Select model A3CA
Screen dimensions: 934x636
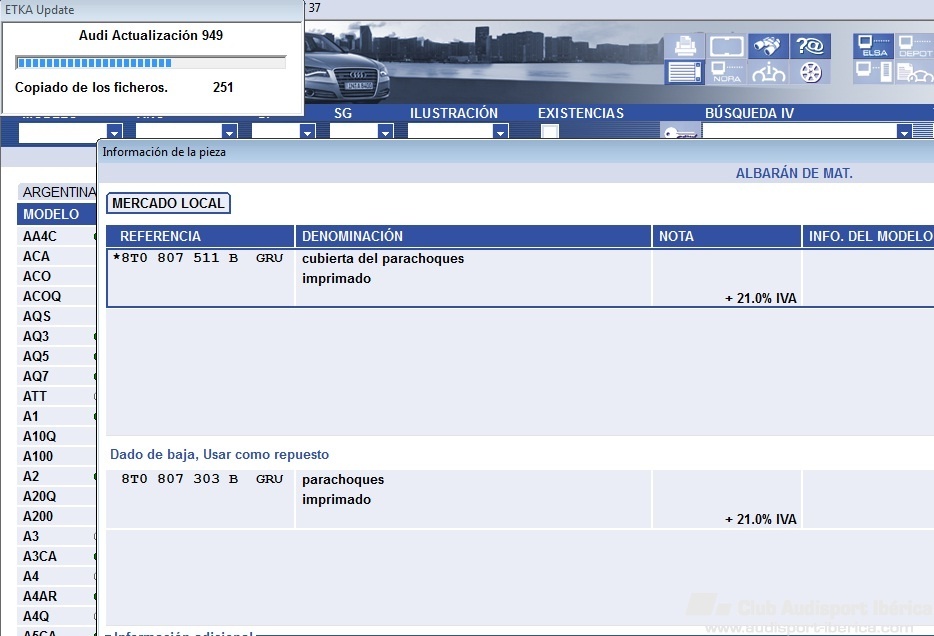coord(57,556)
